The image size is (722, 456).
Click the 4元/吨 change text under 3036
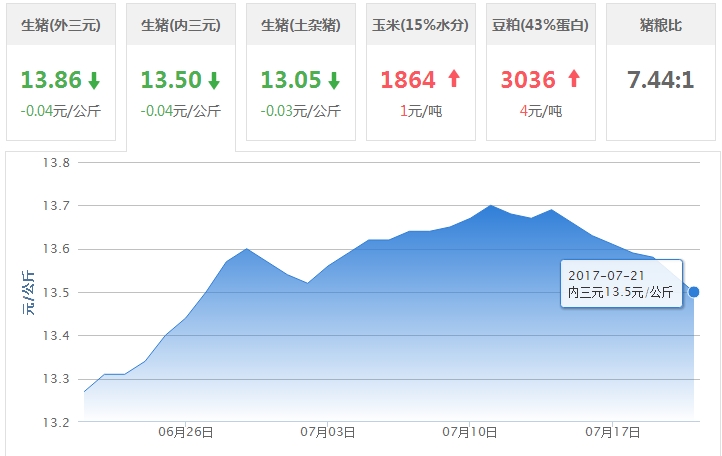pyautogui.click(x=541, y=111)
